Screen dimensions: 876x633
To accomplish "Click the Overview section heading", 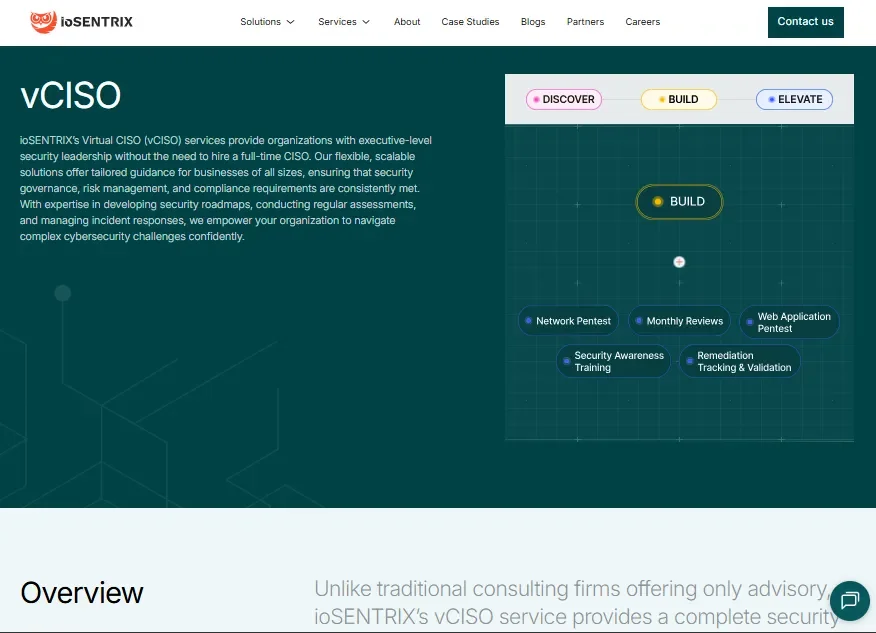I will coord(82,592).
